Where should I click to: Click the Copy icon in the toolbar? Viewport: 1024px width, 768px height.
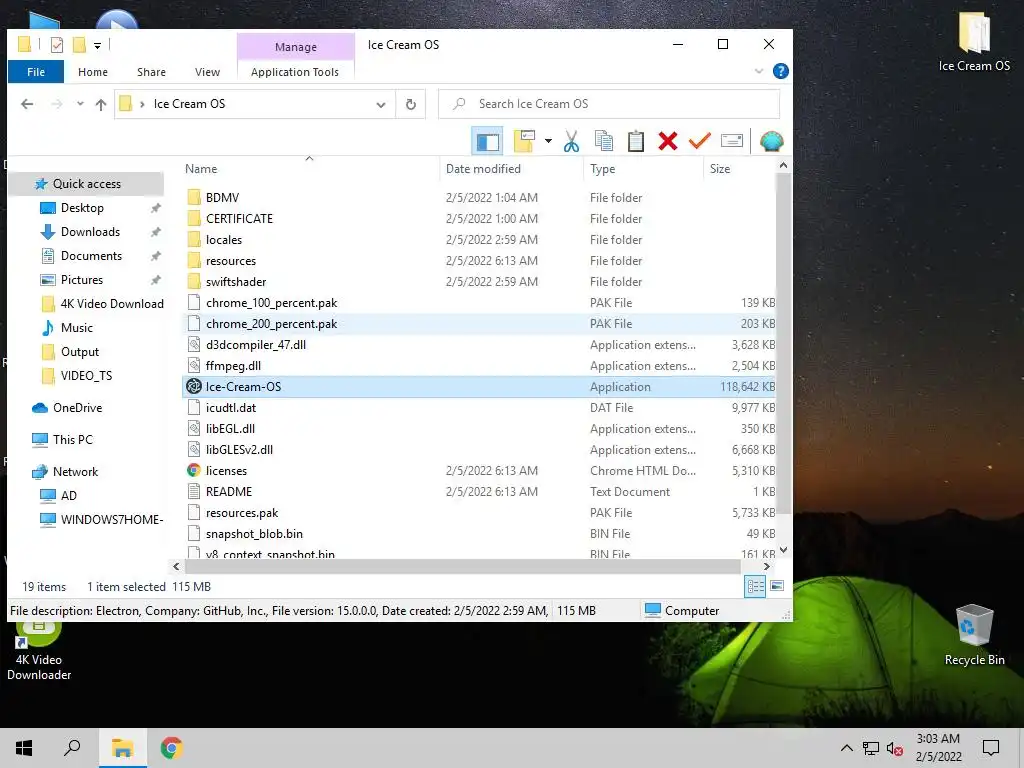(x=603, y=141)
